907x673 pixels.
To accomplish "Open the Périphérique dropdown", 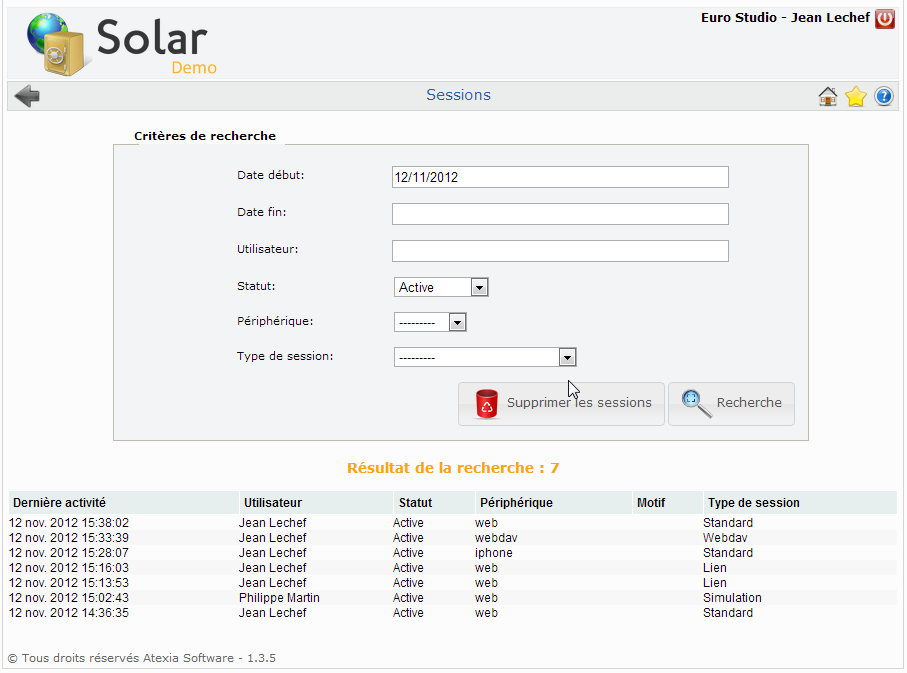I will point(430,322).
